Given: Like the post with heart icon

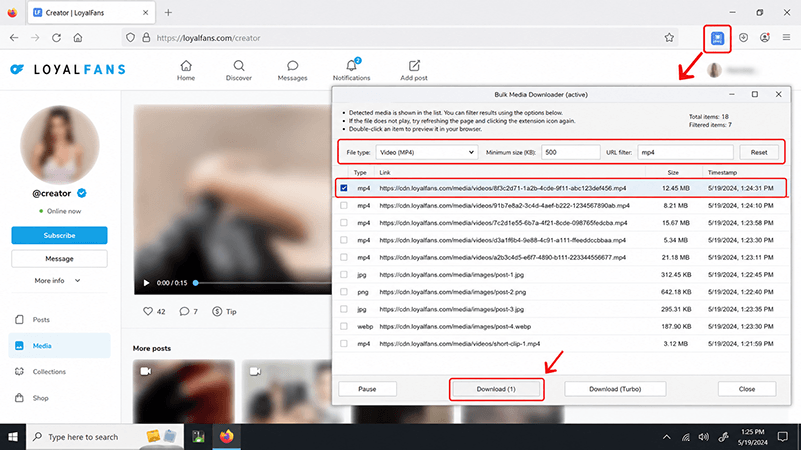Looking at the screenshot, I should tap(148, 311).
